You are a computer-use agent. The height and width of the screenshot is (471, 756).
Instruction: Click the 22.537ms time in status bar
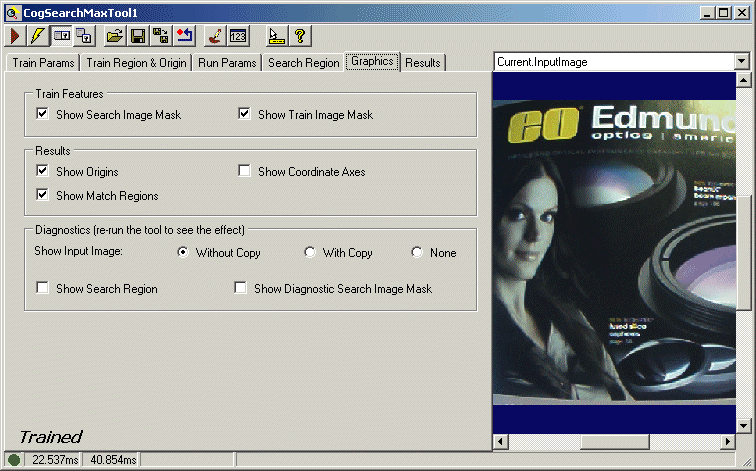pos(55,460)
